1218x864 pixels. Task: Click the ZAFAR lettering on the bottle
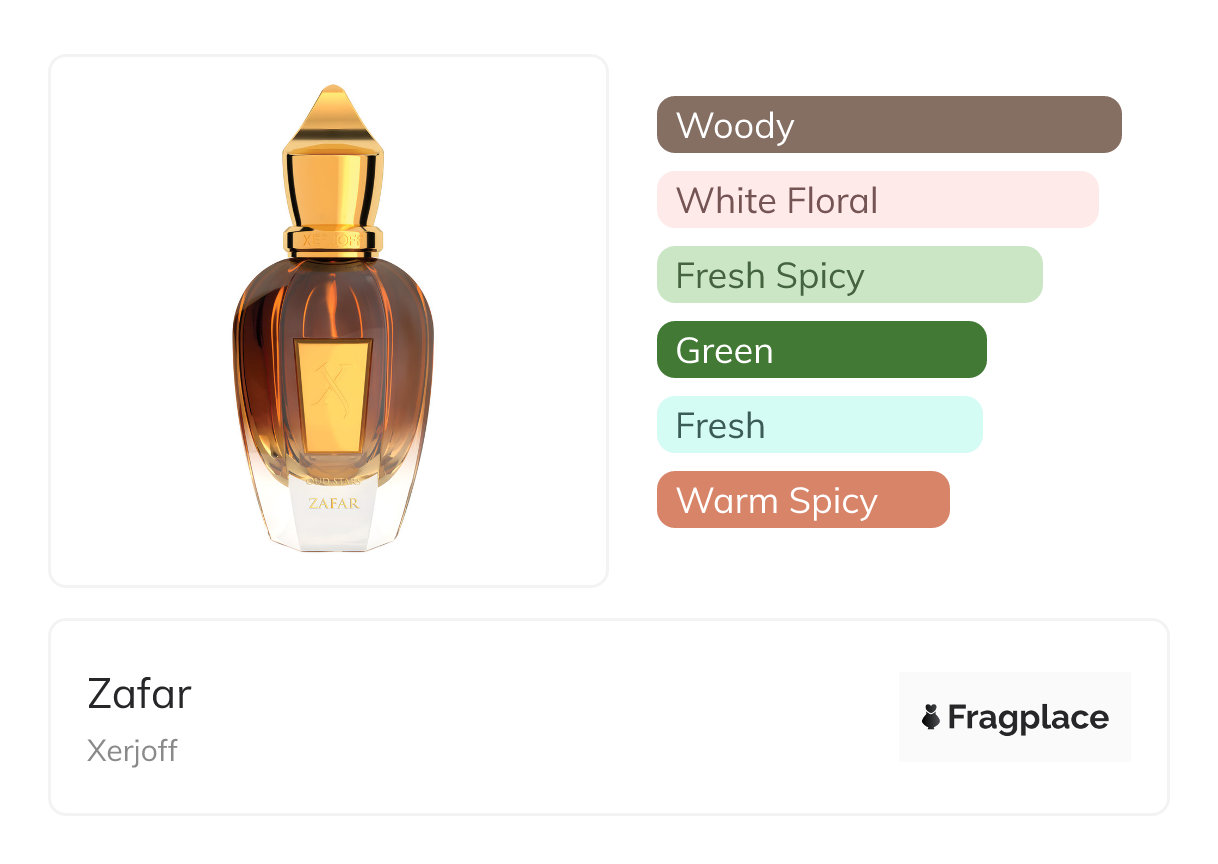pos(334,503)
